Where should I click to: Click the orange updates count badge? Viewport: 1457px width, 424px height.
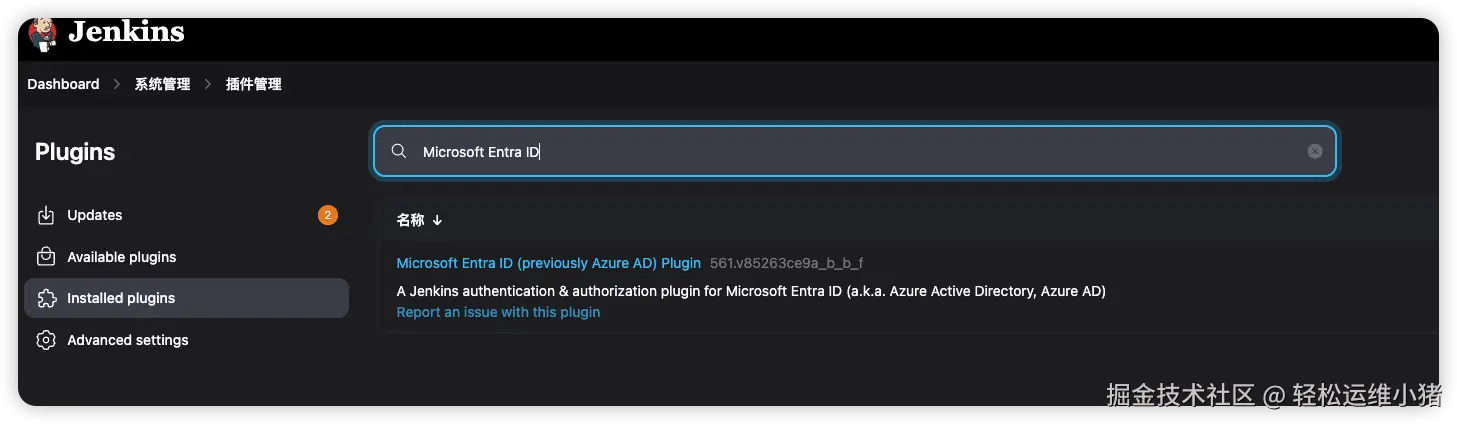click(x=327, y=215)
